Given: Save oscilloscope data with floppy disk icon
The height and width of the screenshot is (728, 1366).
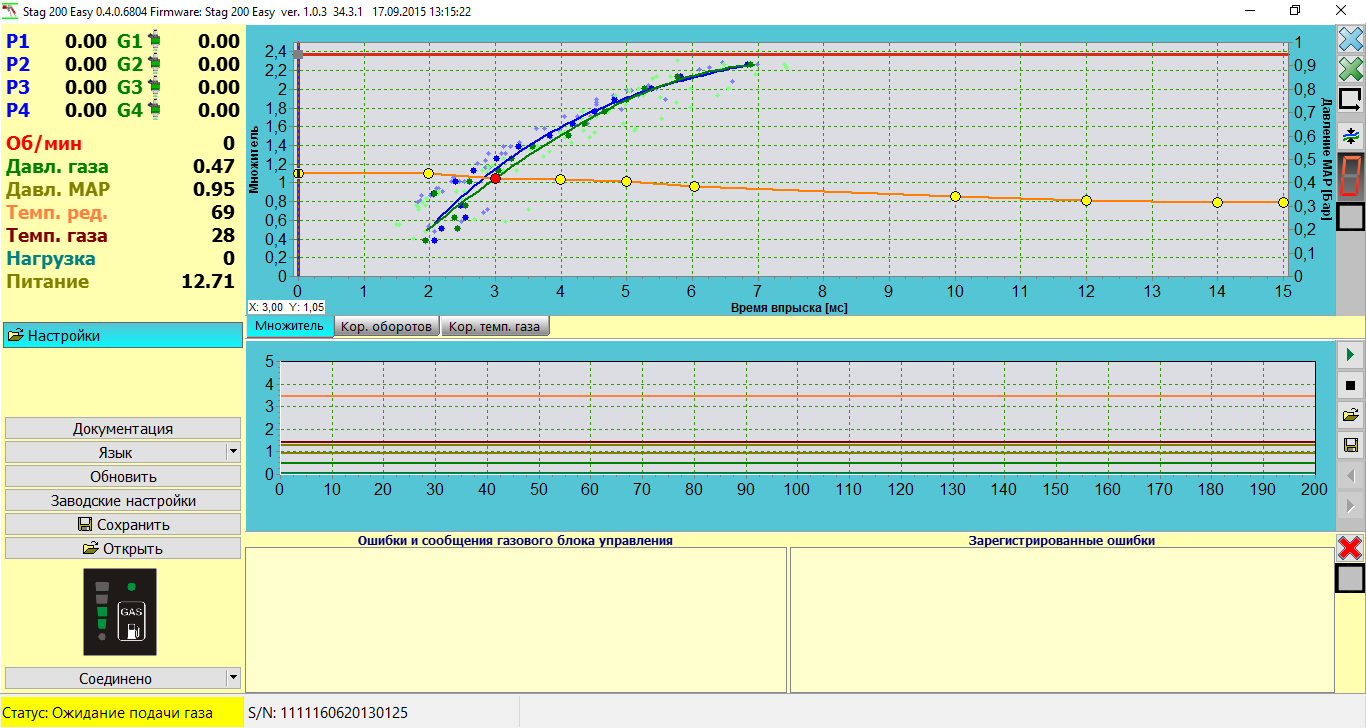Looking at the screenshot, I should tap(1350, 445).
